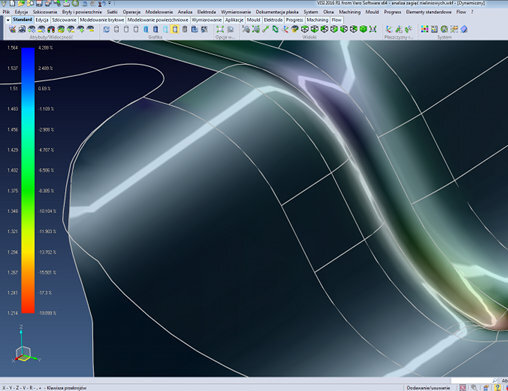
Task: Open the Elementy standardowe menu
Action: tap(428, 12)
